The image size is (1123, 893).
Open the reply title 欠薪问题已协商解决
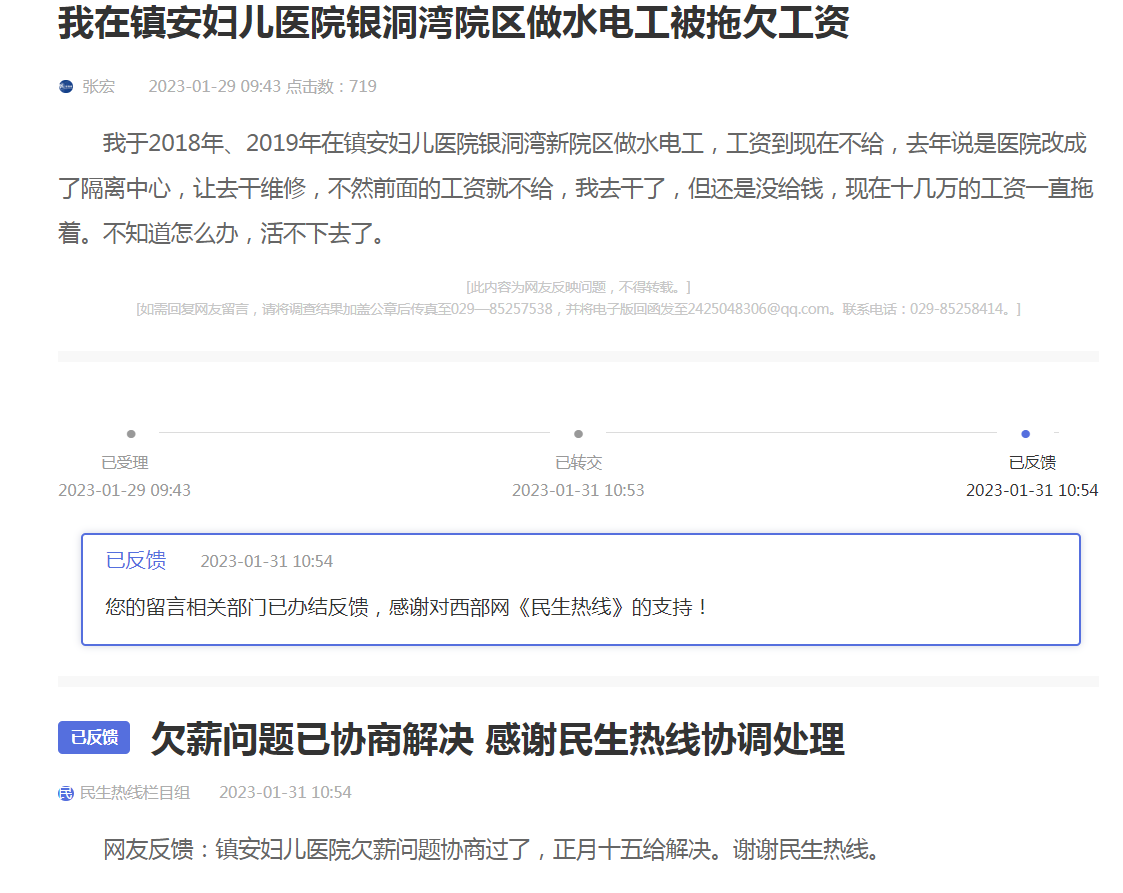coord(497,740)
